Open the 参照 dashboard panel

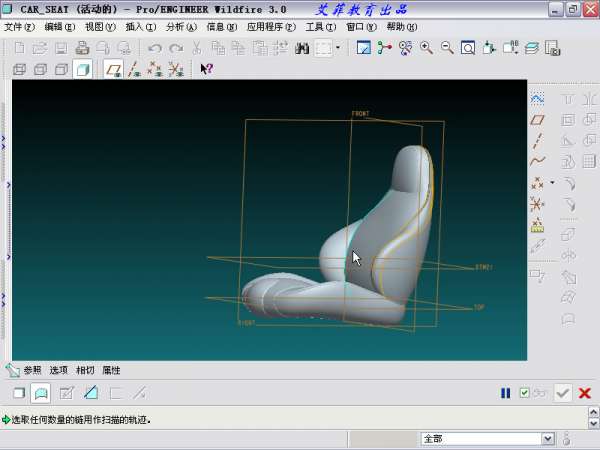pos(32,370)
